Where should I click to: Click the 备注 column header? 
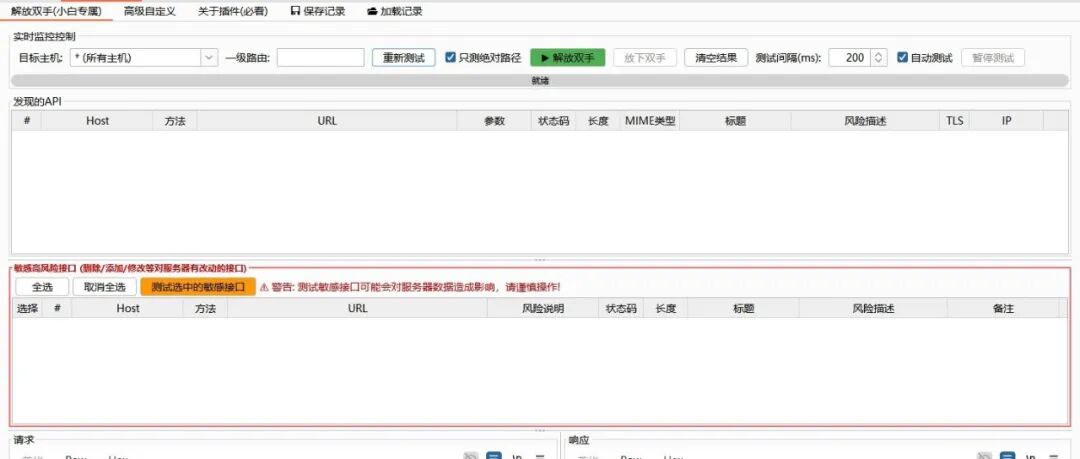tap(1003, 308)
